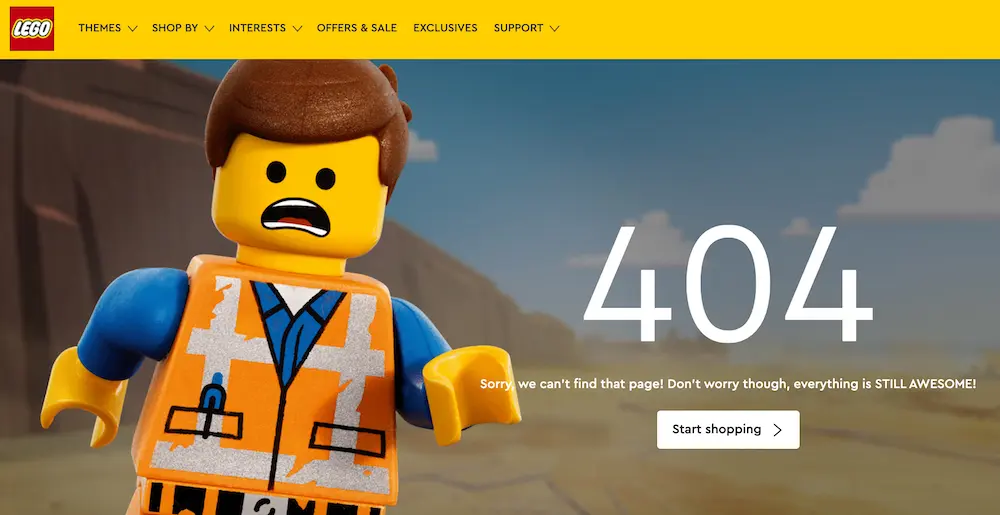Click the Start shopping button
Screen dimensions: 1000x515
pos(728,430)
